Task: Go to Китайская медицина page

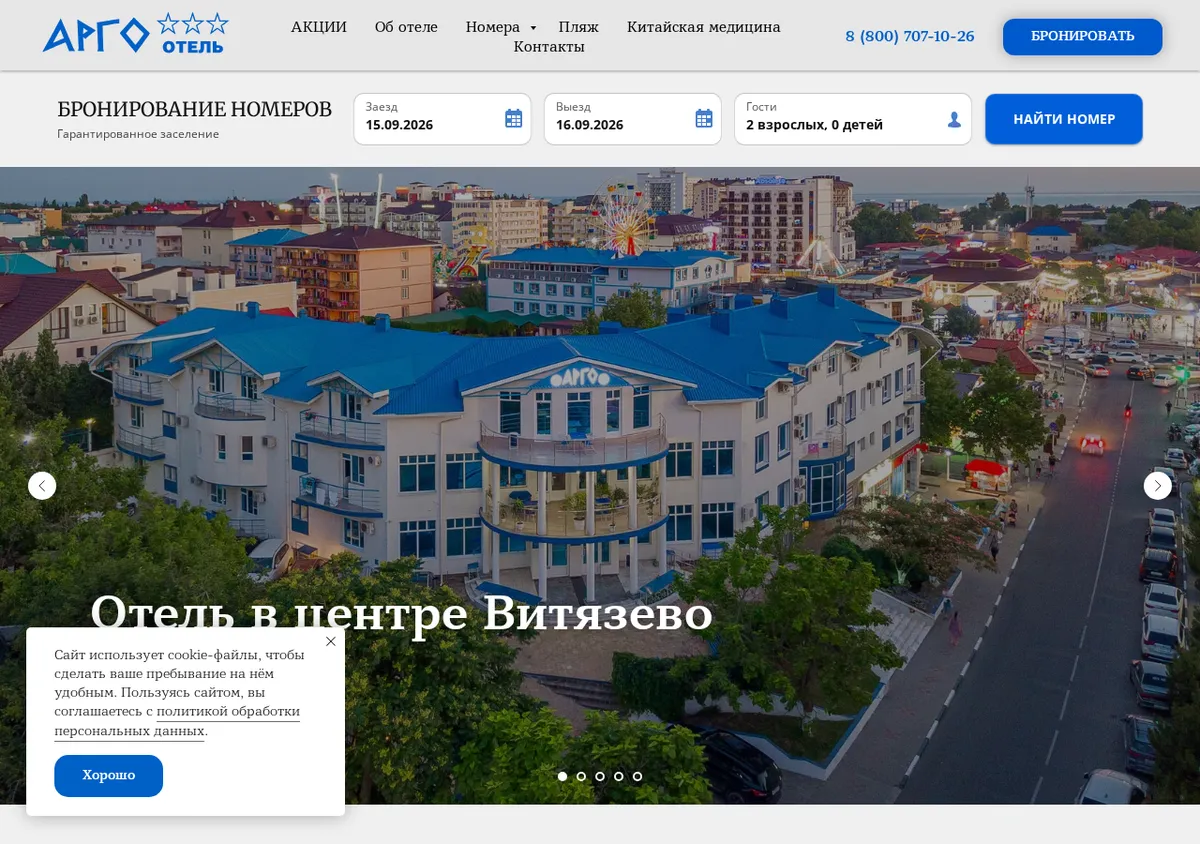Action: pos(704,27)
